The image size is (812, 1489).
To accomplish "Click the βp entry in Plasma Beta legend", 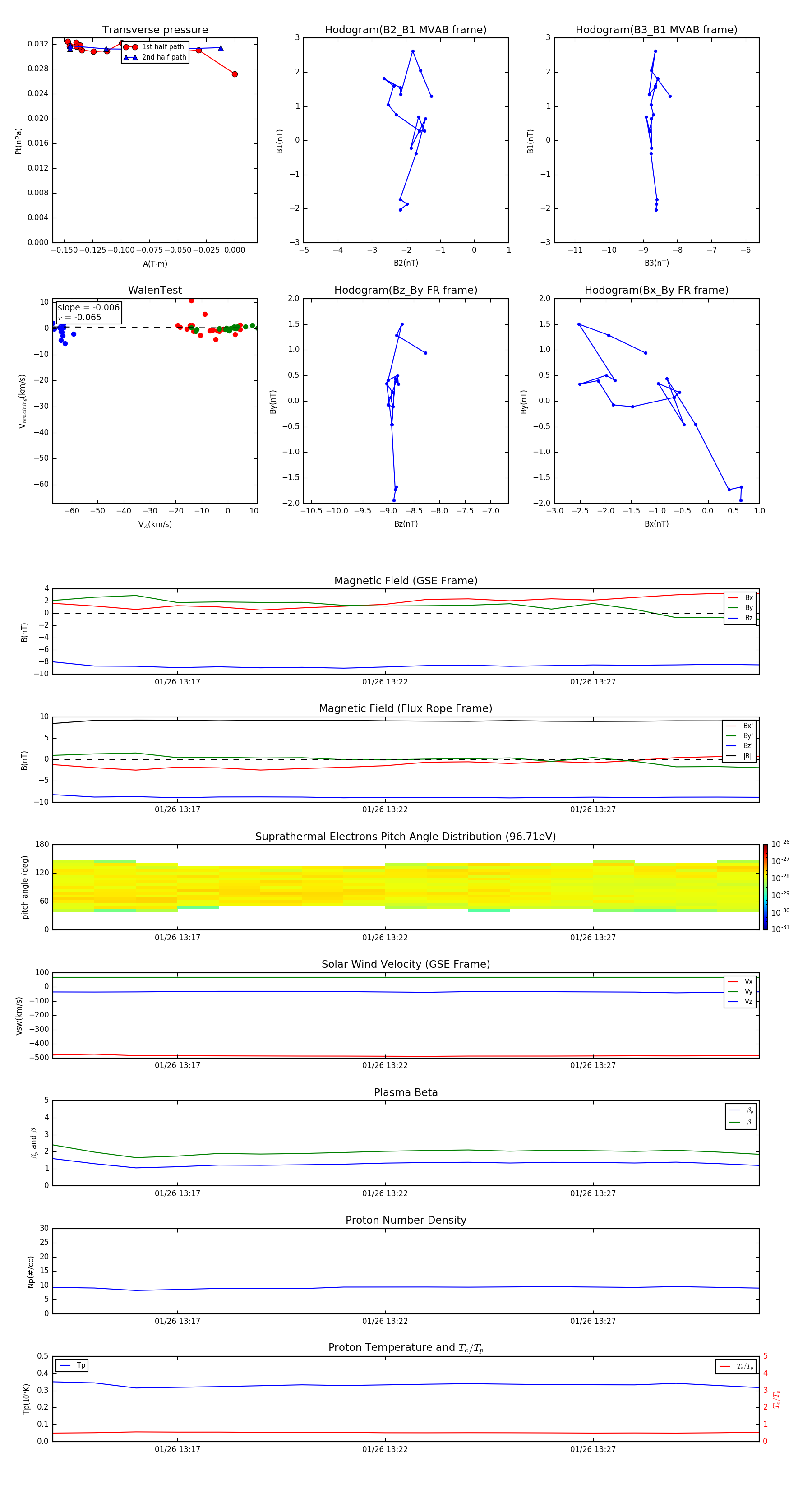I will (741, 1110).
